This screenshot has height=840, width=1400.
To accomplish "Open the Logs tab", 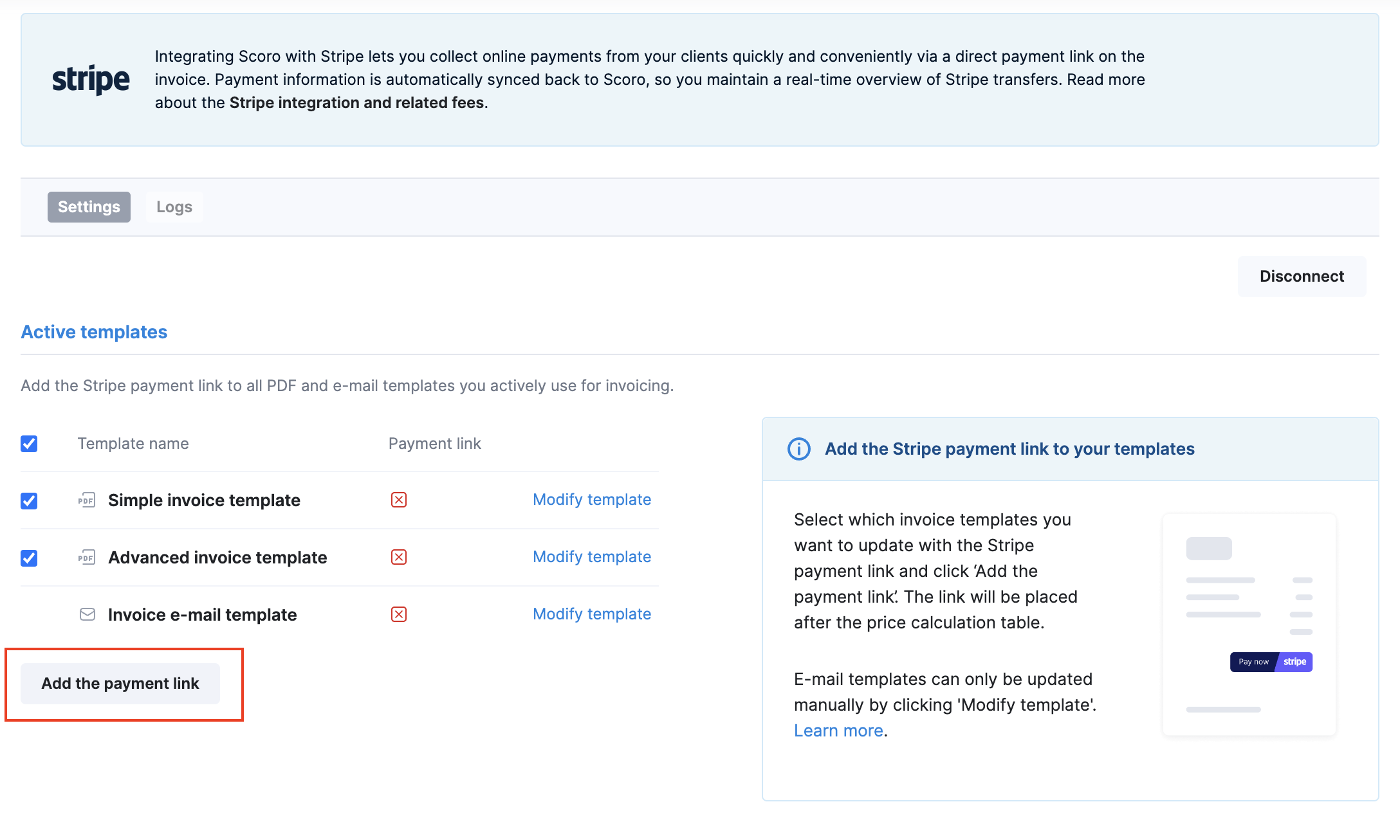I will [x=174, y=207].
